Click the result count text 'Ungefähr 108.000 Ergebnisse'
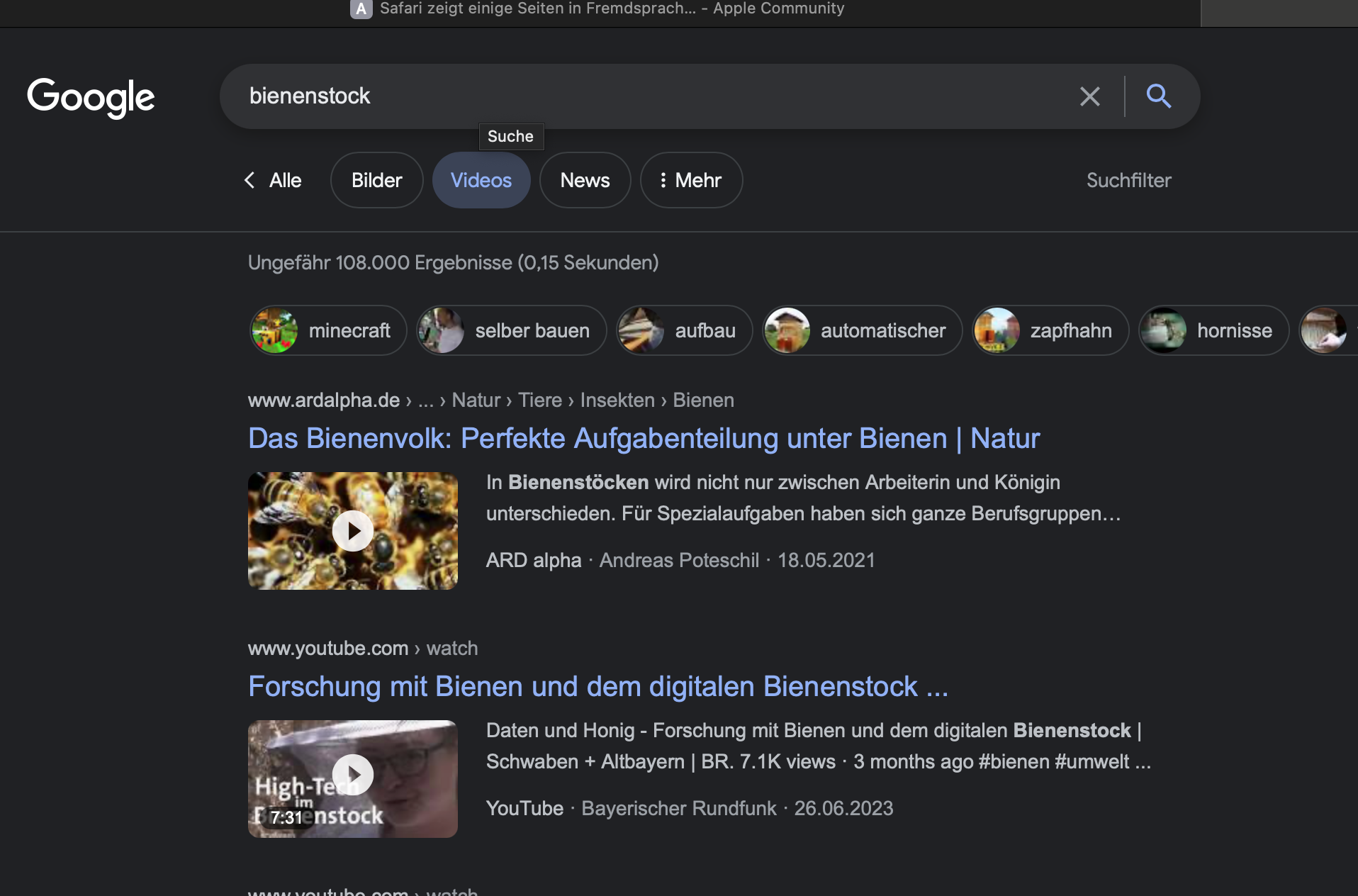Viewport: 1358px width, 896px height. click(x=380, y=262)
